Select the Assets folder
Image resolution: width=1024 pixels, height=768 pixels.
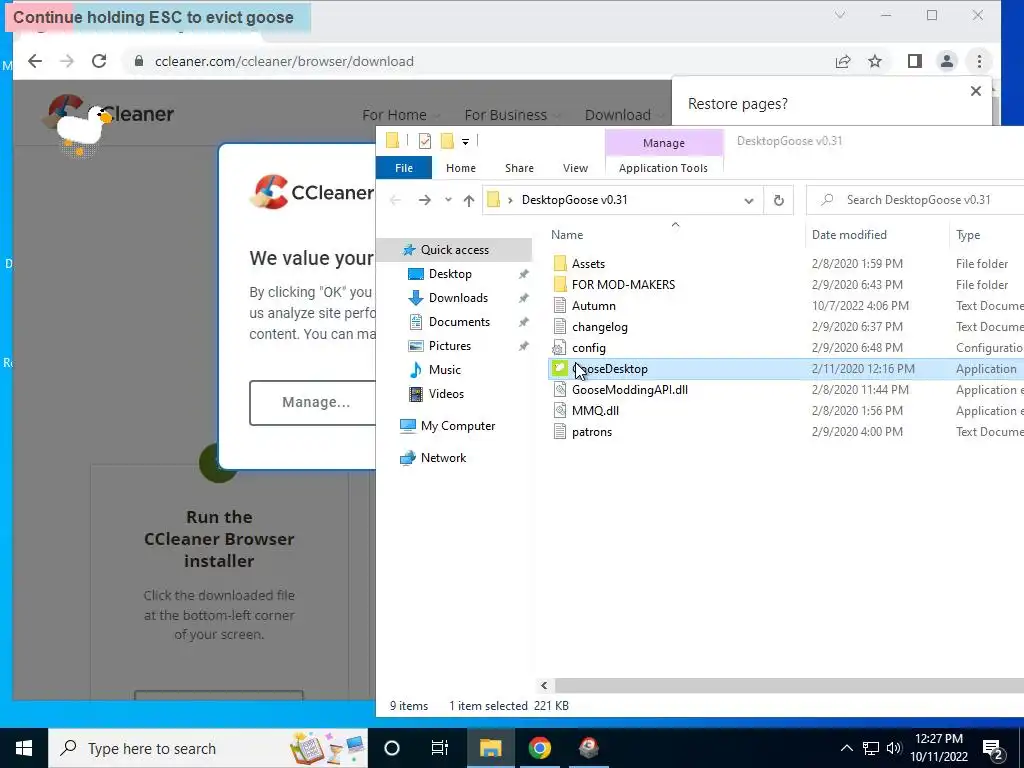pos(588,264)
